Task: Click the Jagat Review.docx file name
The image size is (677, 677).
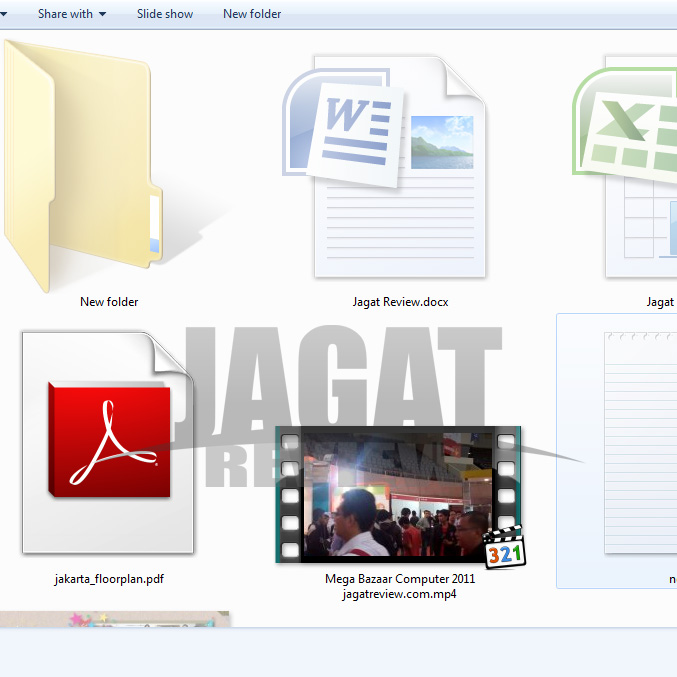Action: tap(400, 302)
